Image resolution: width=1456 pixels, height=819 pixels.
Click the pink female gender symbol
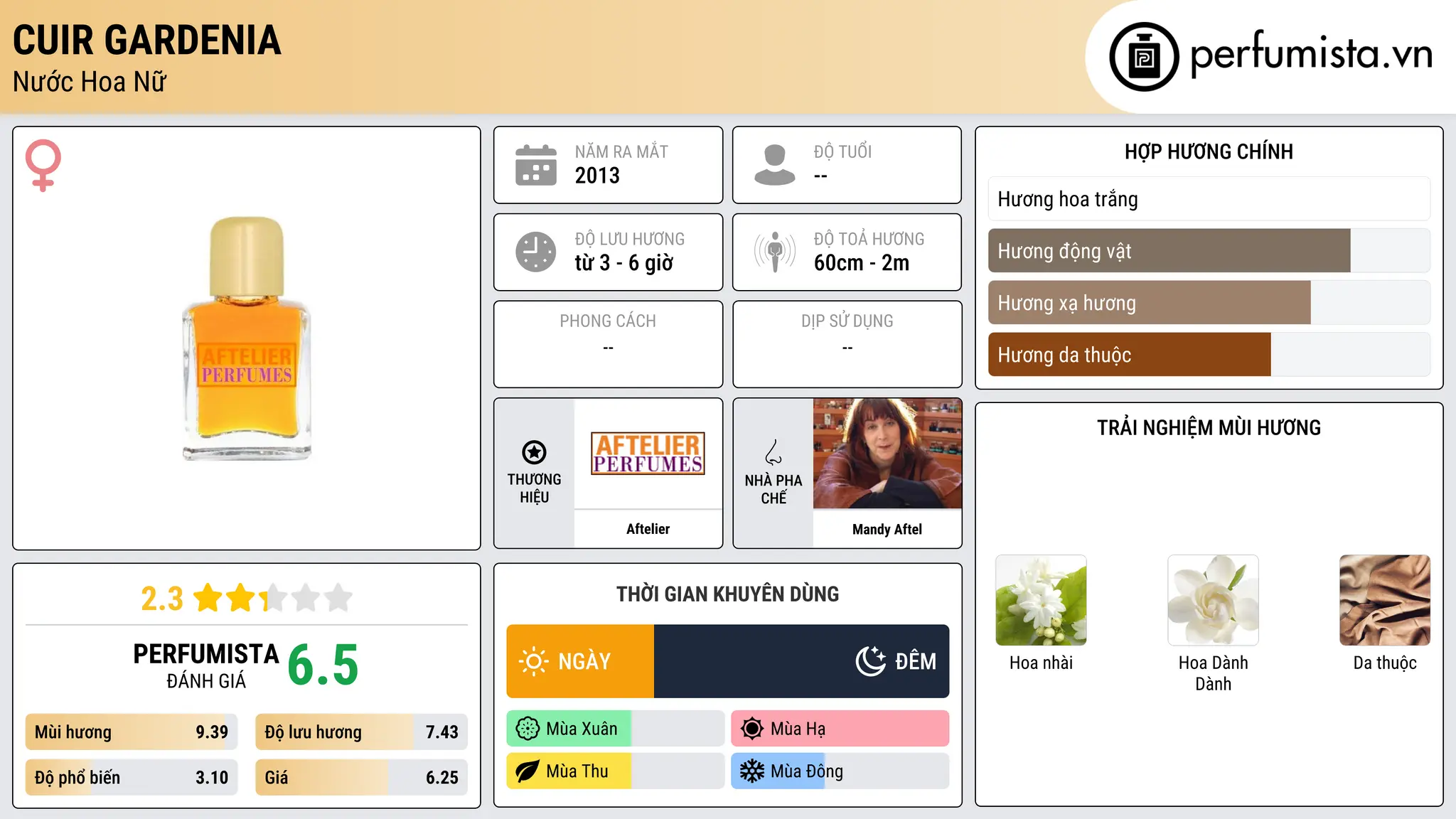click(x=43, y=165)
